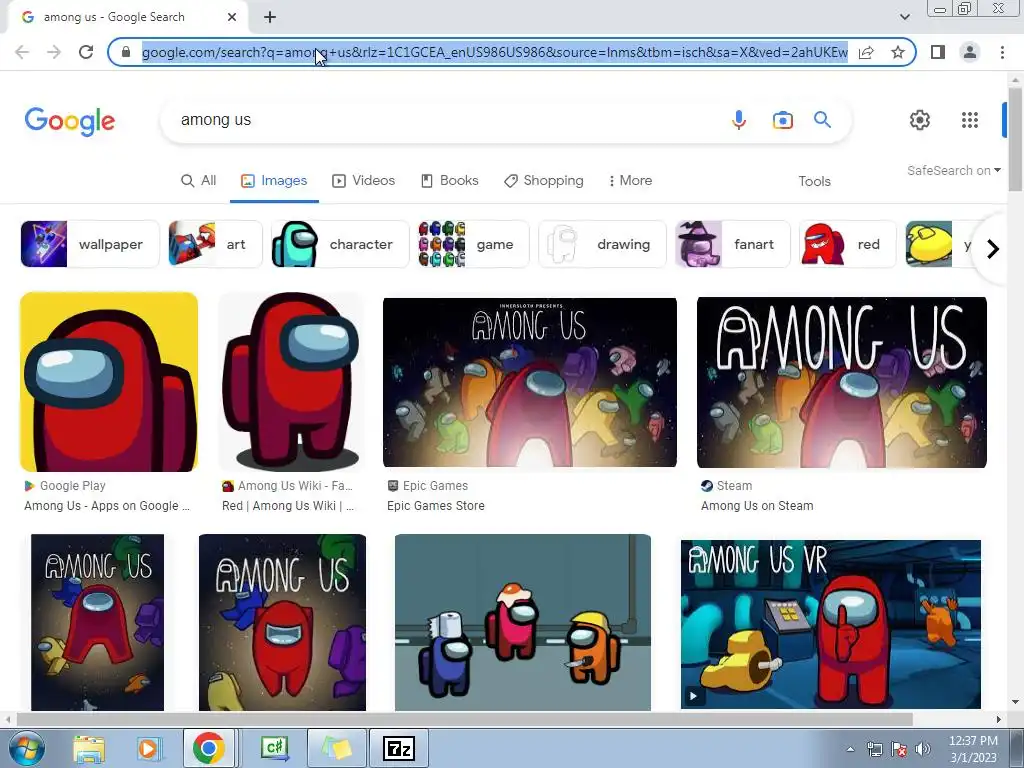
Task: Filter images by red chip
Action: click(848, 244)
